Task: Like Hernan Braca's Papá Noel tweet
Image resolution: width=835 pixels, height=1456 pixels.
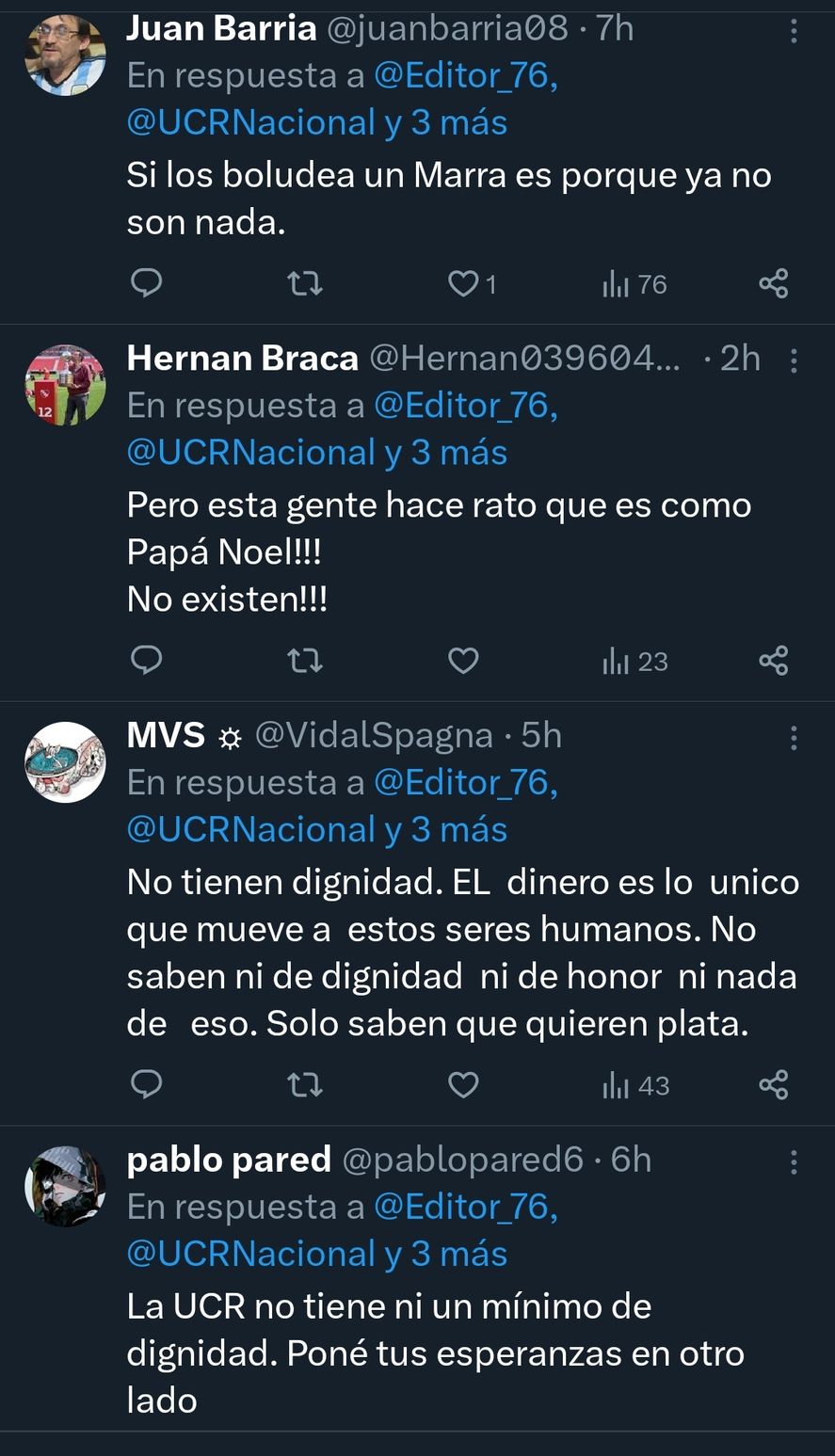Action: tap(463, 661)
